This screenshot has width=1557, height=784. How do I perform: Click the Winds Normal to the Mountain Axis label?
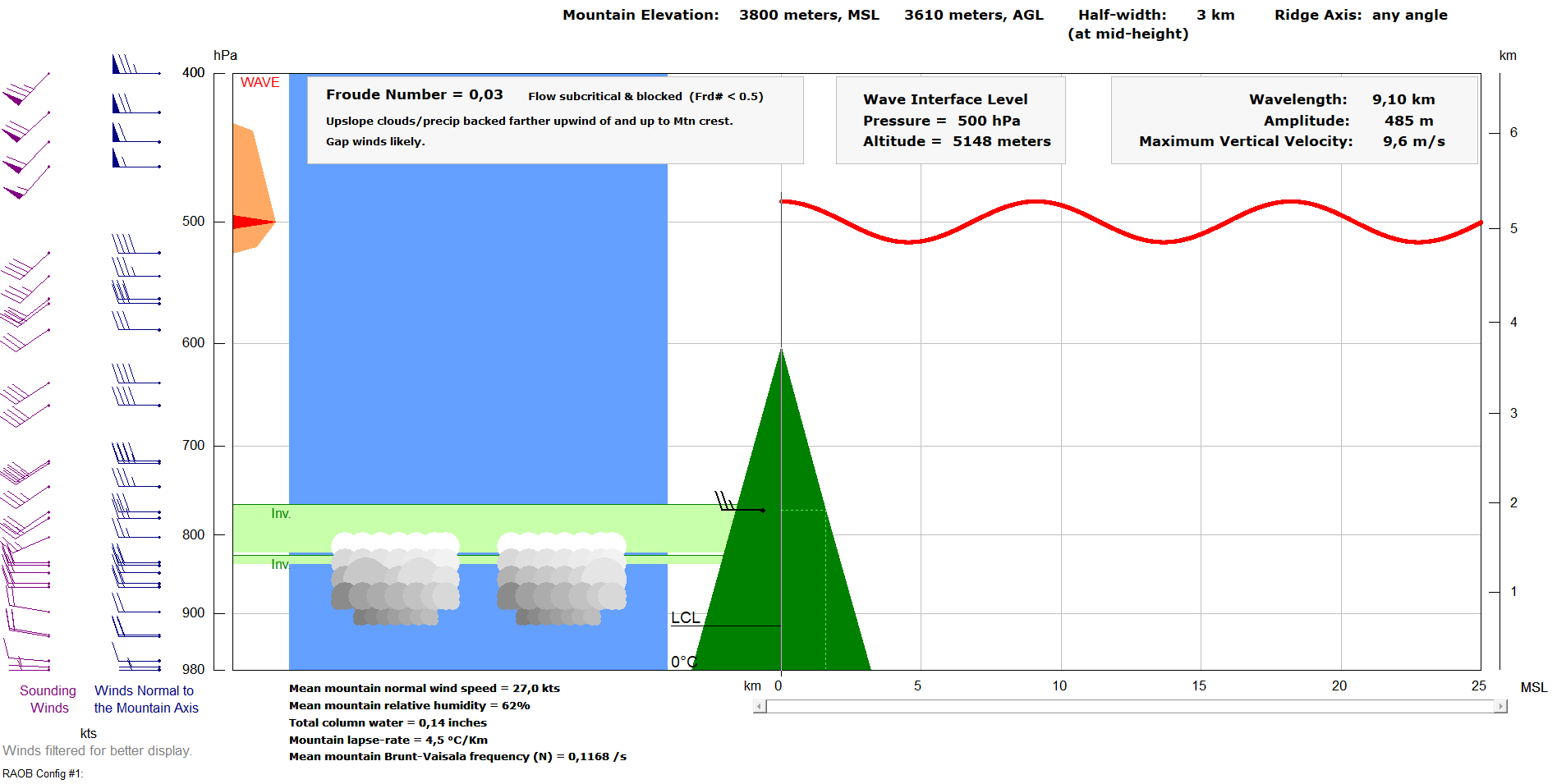point(145,699)
